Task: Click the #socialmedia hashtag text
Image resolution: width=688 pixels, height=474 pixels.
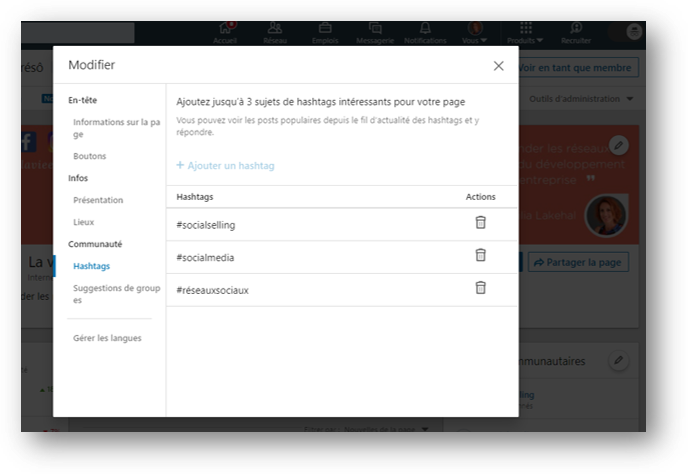Action: 205,257
